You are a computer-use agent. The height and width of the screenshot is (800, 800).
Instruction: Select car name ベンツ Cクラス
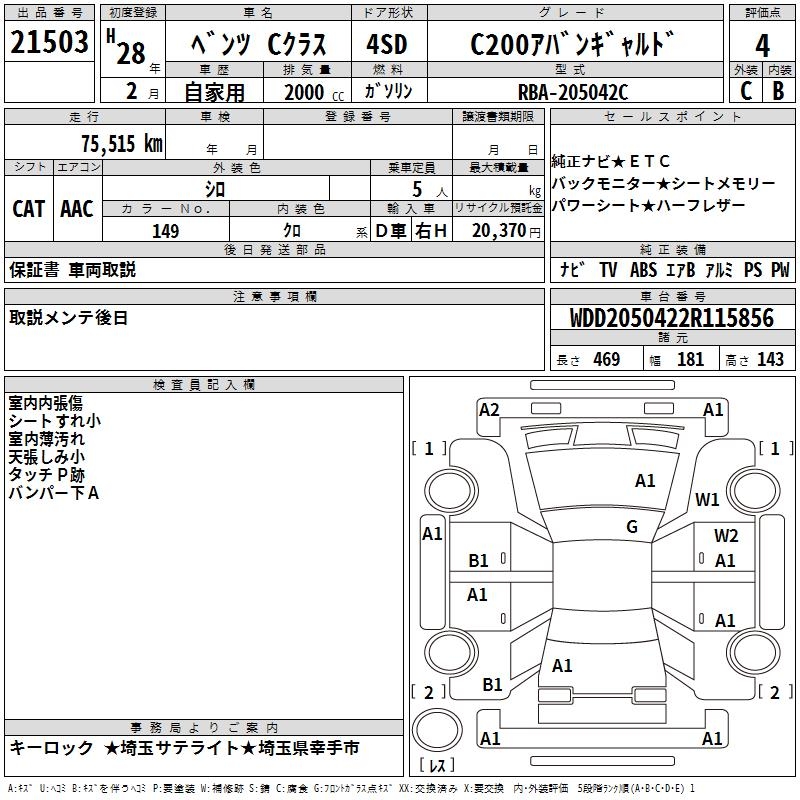[x=259, y=44]
